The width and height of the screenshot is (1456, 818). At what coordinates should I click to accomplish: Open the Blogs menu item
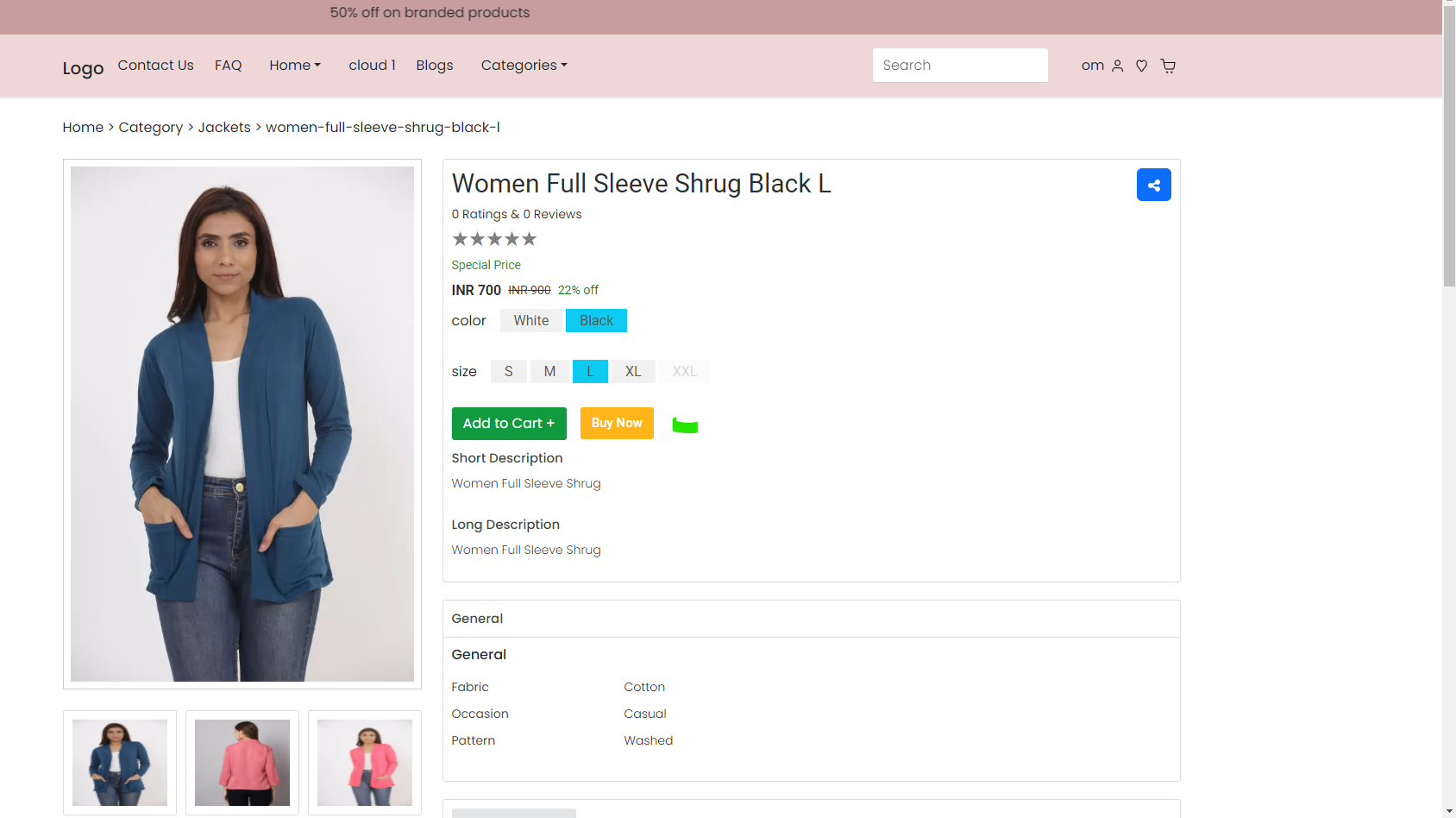[x=435, y=66]
